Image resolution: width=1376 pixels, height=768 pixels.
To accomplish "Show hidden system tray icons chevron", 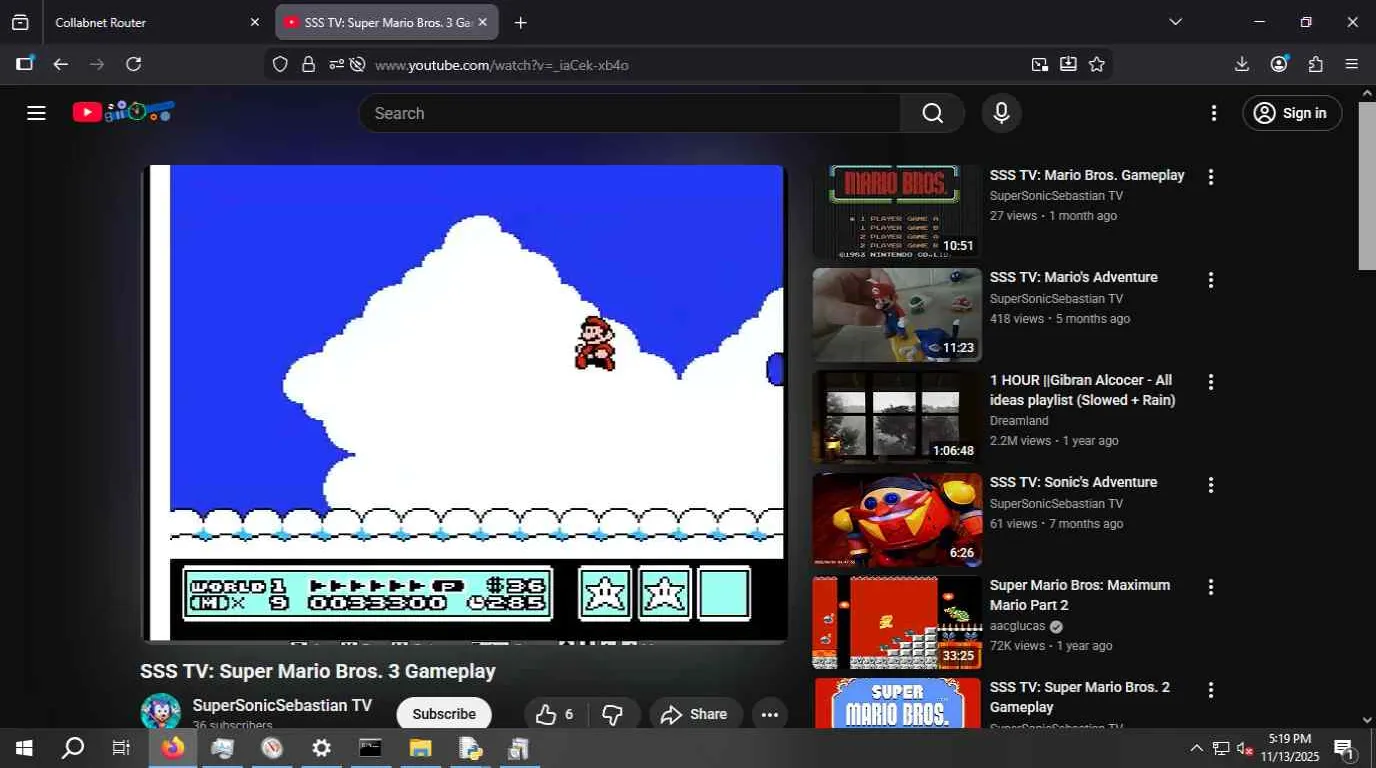I will click(x=1196, y=748).
